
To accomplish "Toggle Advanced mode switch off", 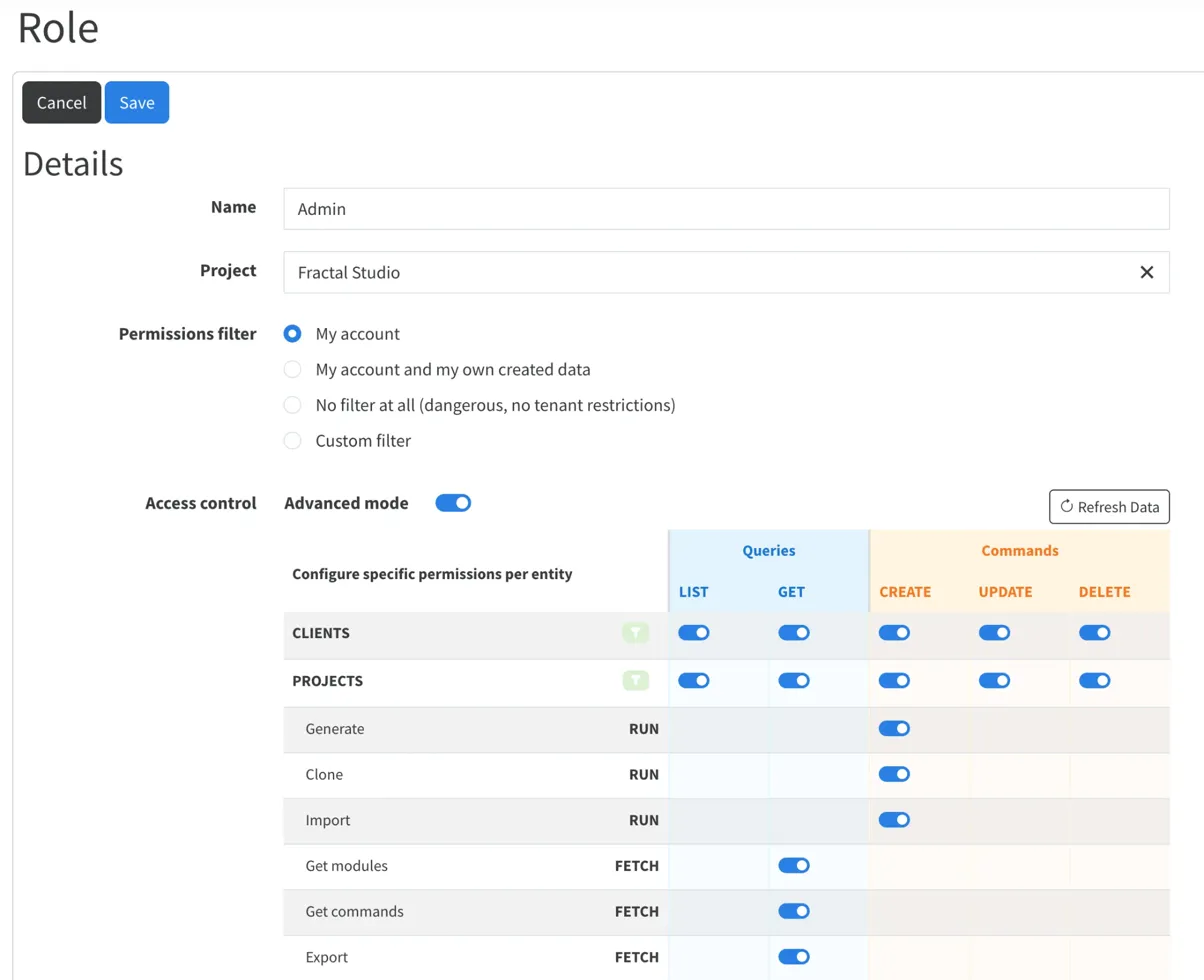I will (x=453, y=503).
